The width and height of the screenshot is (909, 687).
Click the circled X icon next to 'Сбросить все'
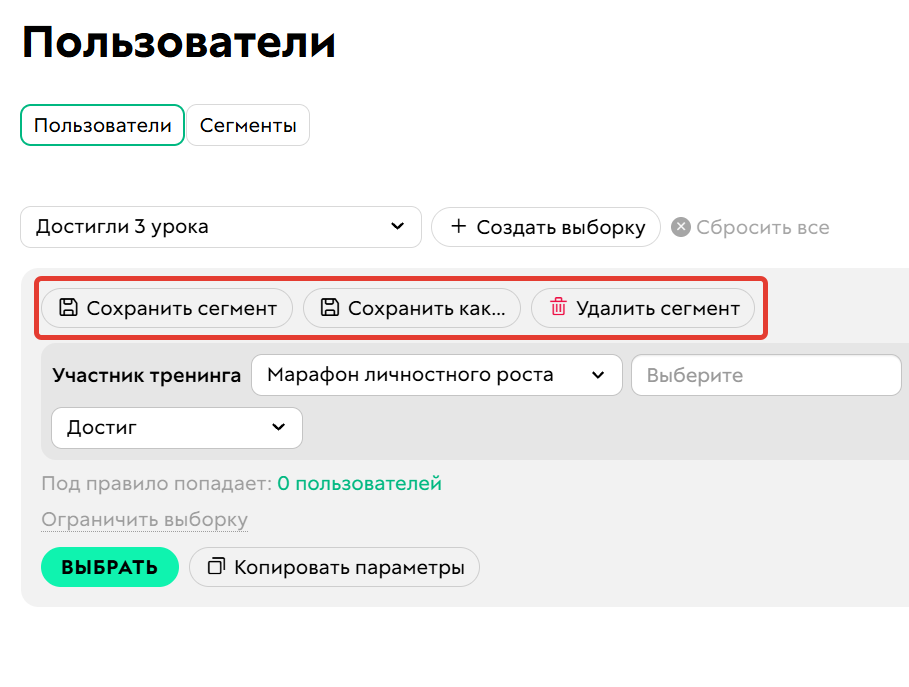pyautogui.click(x=680, y=227)
